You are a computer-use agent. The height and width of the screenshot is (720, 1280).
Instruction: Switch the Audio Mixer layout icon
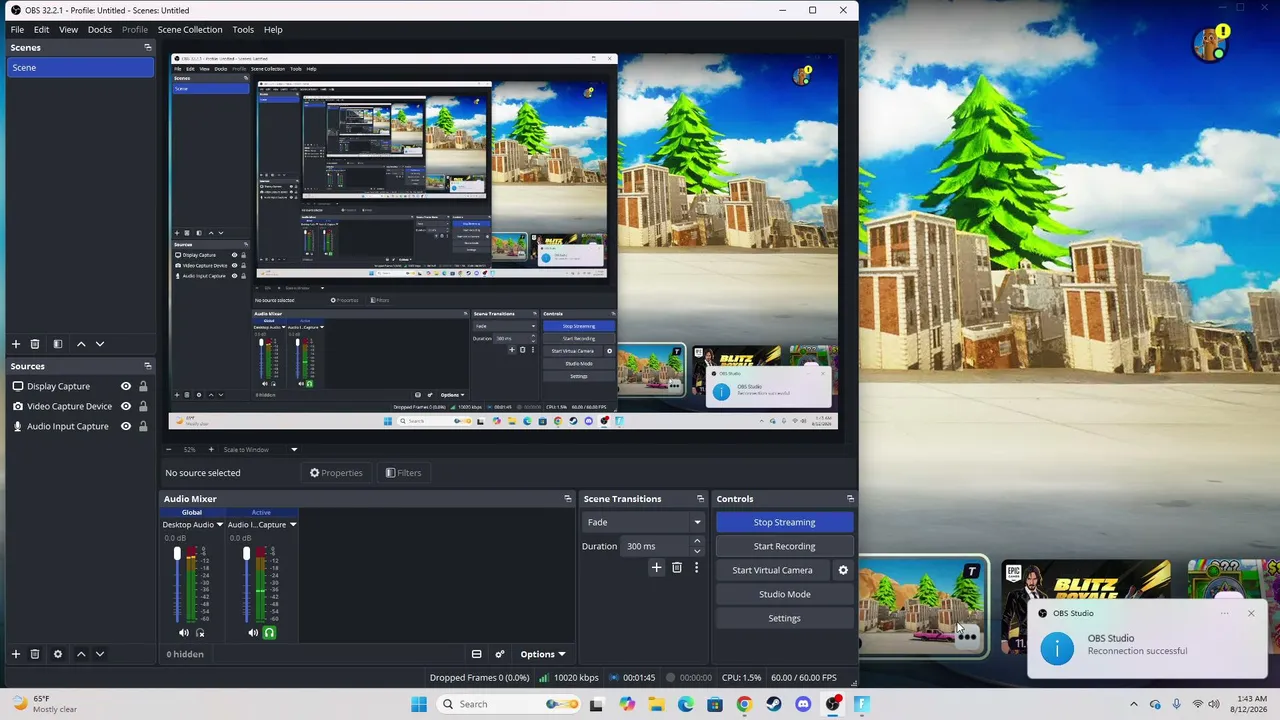[x=476, y=654]
